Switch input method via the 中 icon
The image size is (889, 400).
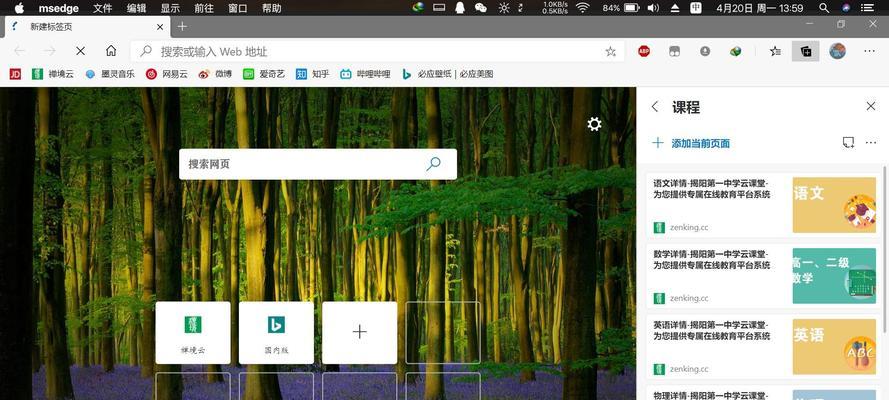tap(696, 8)
